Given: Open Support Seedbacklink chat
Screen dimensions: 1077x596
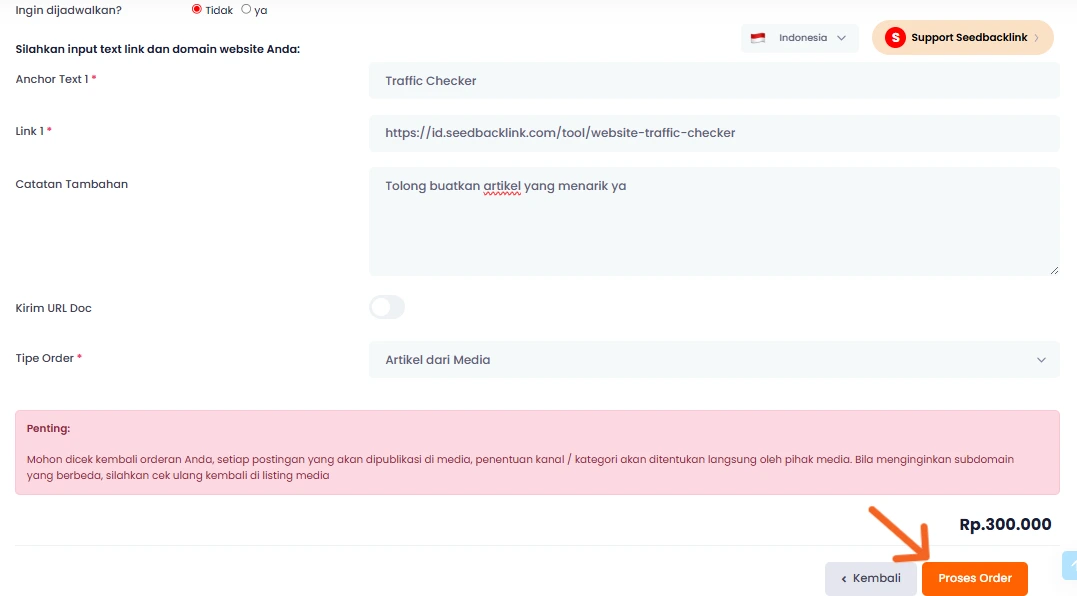Looking at the screenshot, I should tap(962, 38).
